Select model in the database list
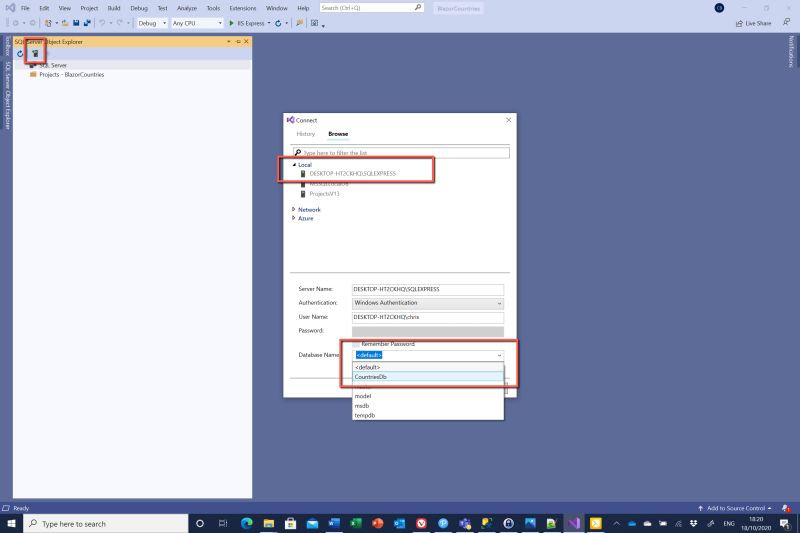Screen dimensions: 800x533 point(428,396)
